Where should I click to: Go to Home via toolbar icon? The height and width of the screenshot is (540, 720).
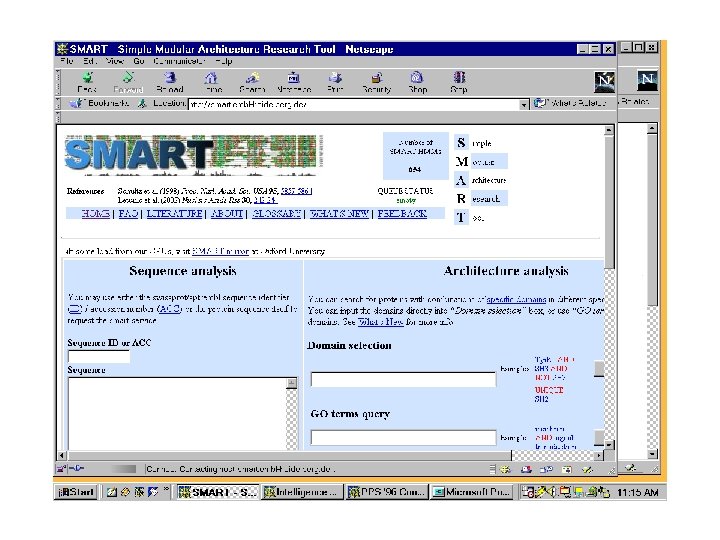[211, 83]
